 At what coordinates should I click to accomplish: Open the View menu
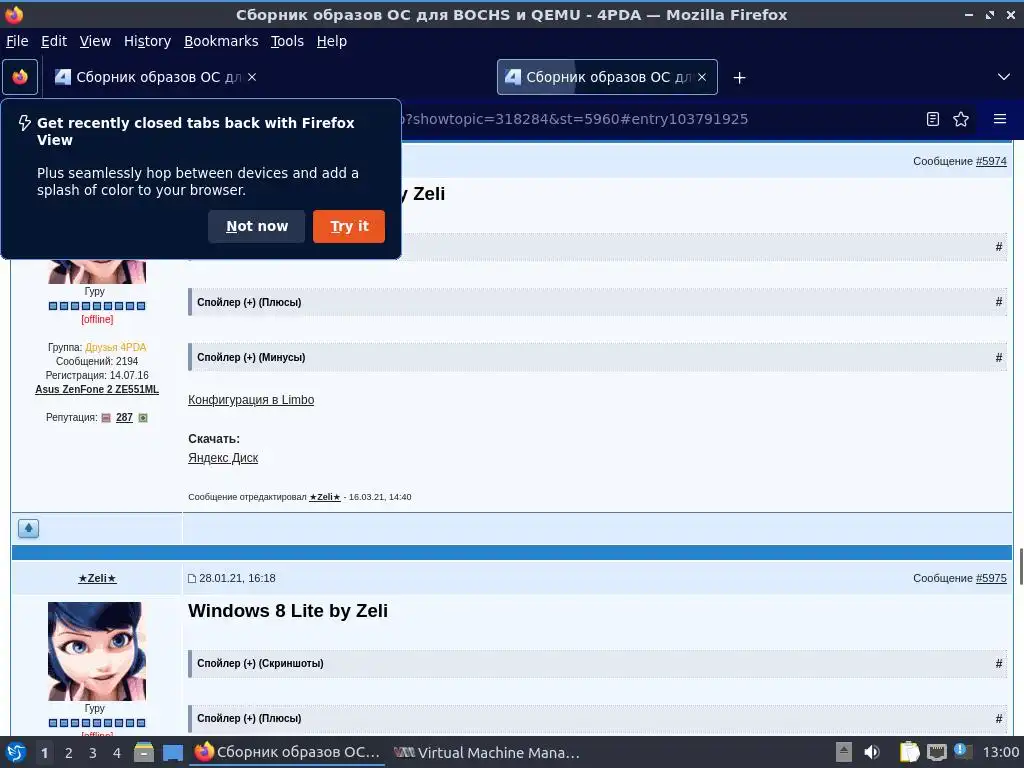coord(95,41)
